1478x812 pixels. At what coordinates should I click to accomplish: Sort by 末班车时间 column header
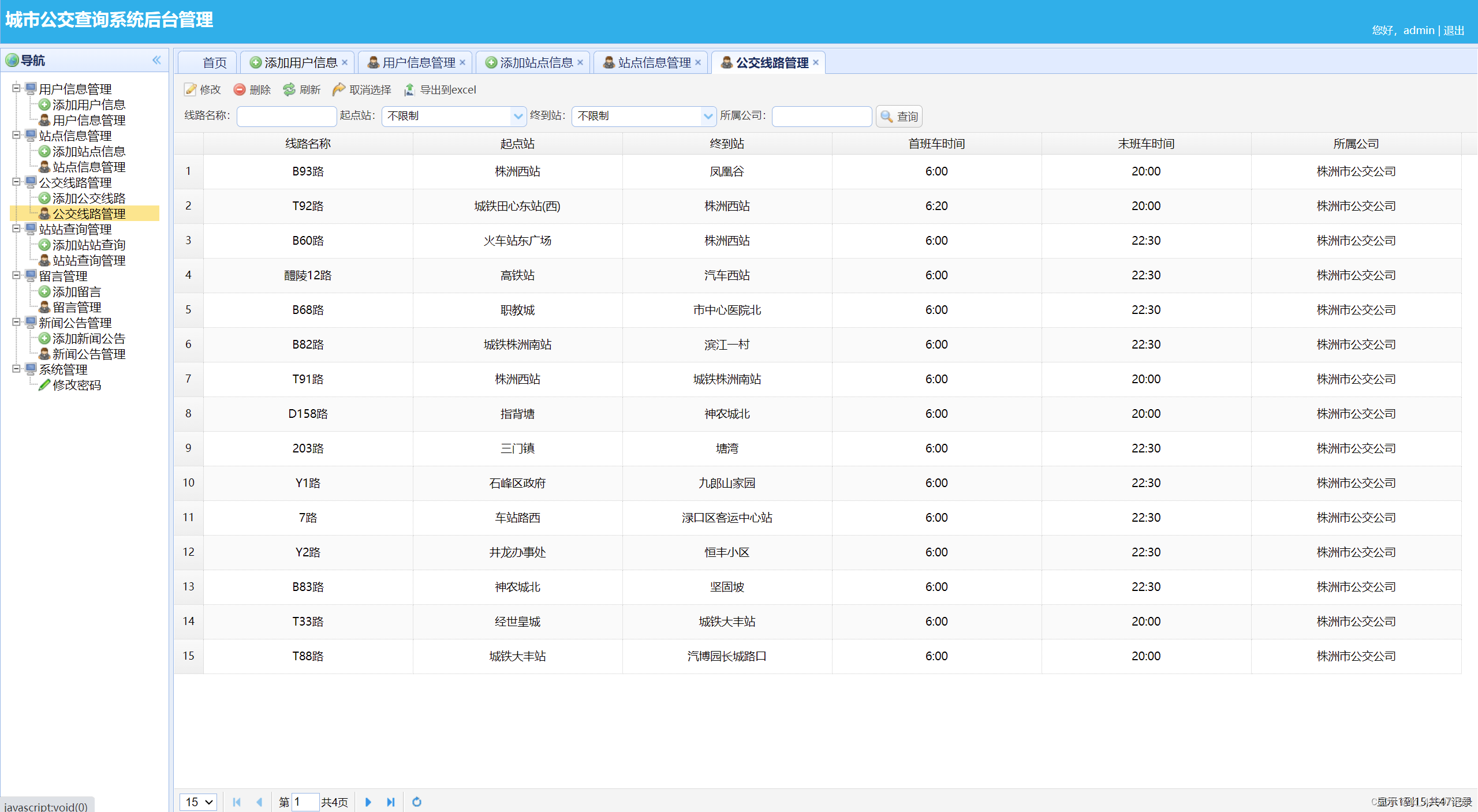(1146, 144)
